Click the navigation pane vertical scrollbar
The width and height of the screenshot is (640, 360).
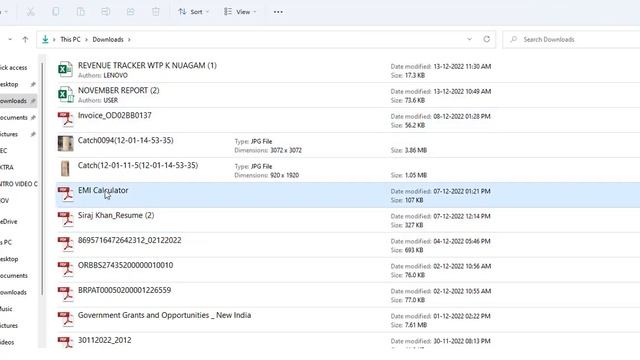42,180
